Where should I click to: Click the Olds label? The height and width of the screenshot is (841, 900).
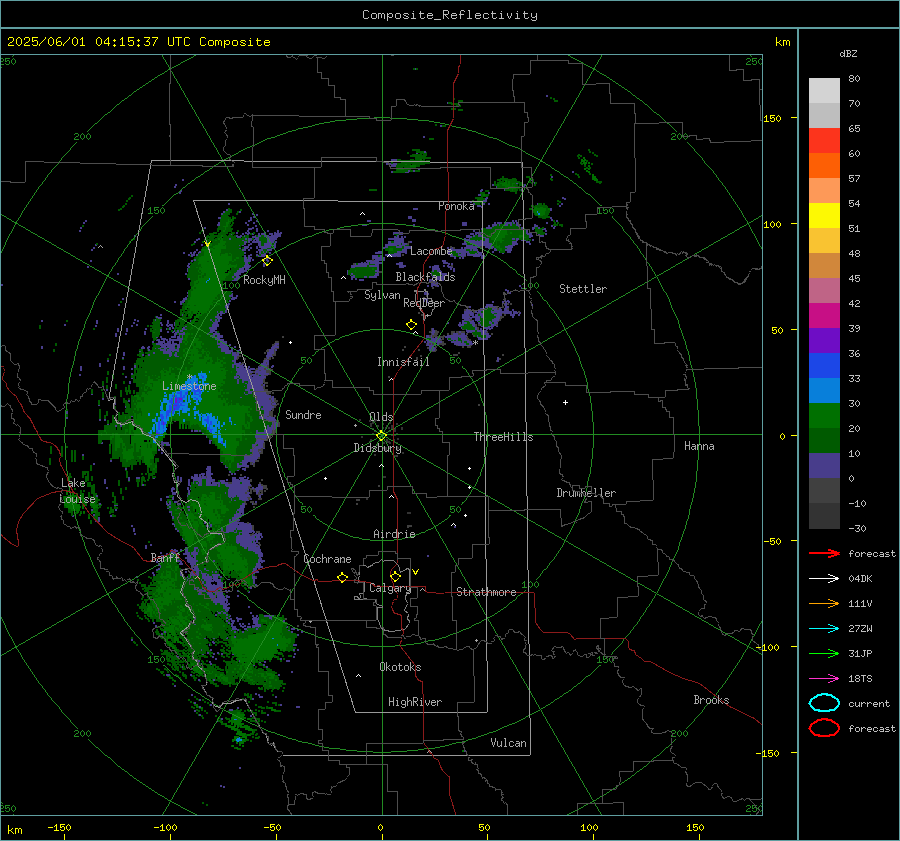point(381,417)
